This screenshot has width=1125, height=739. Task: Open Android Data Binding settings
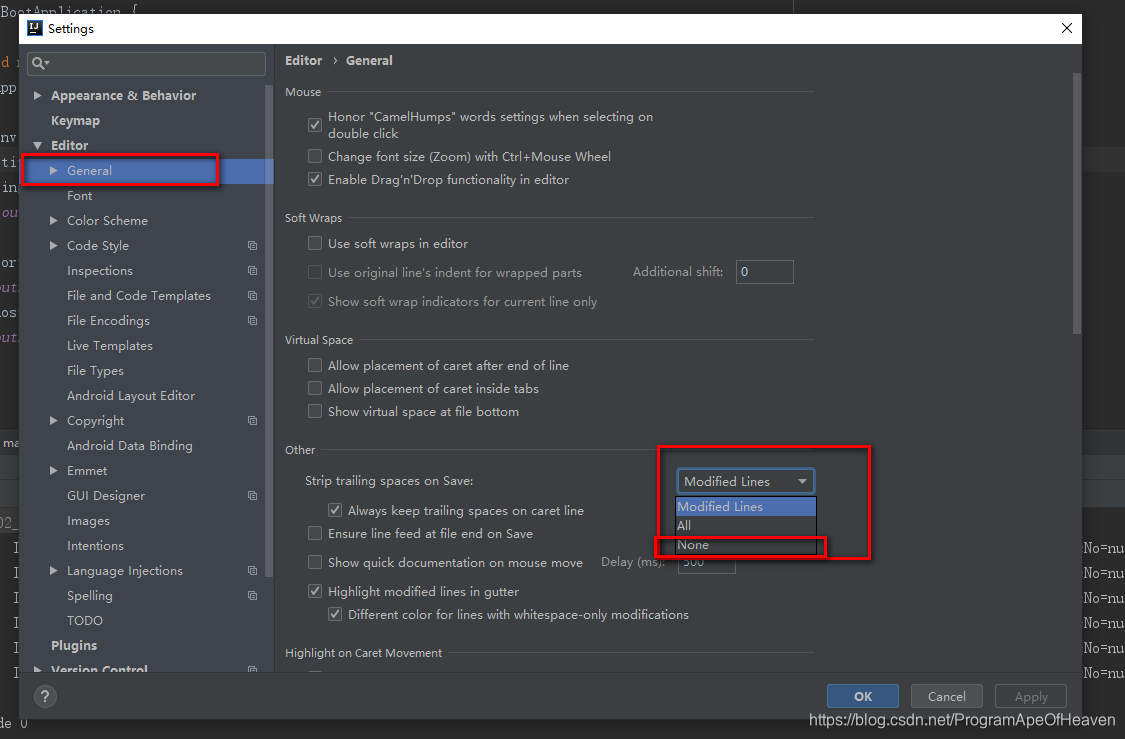click(x=130, y=446)
